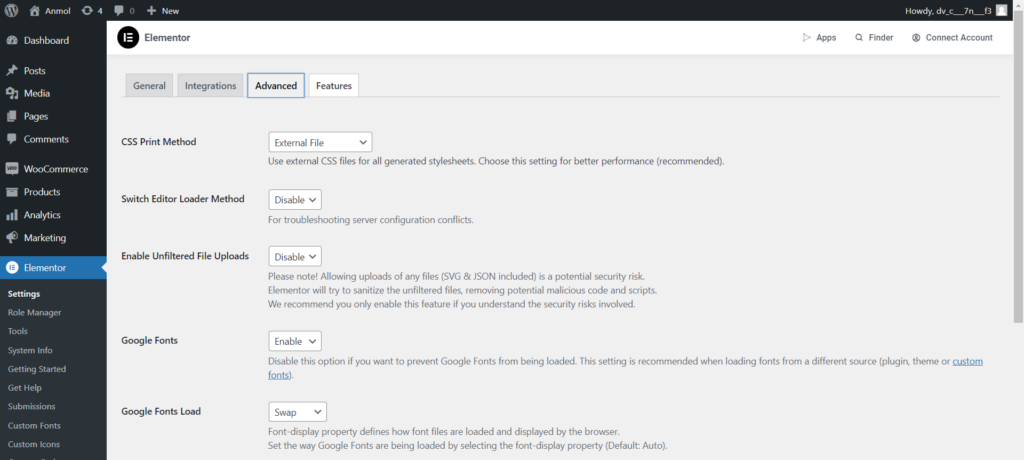The width and height of the screenshot is (1024, 460).
Task: Click the Switch Editor Loader Method label
Action: pyautogui.click(x=183, y=199)
